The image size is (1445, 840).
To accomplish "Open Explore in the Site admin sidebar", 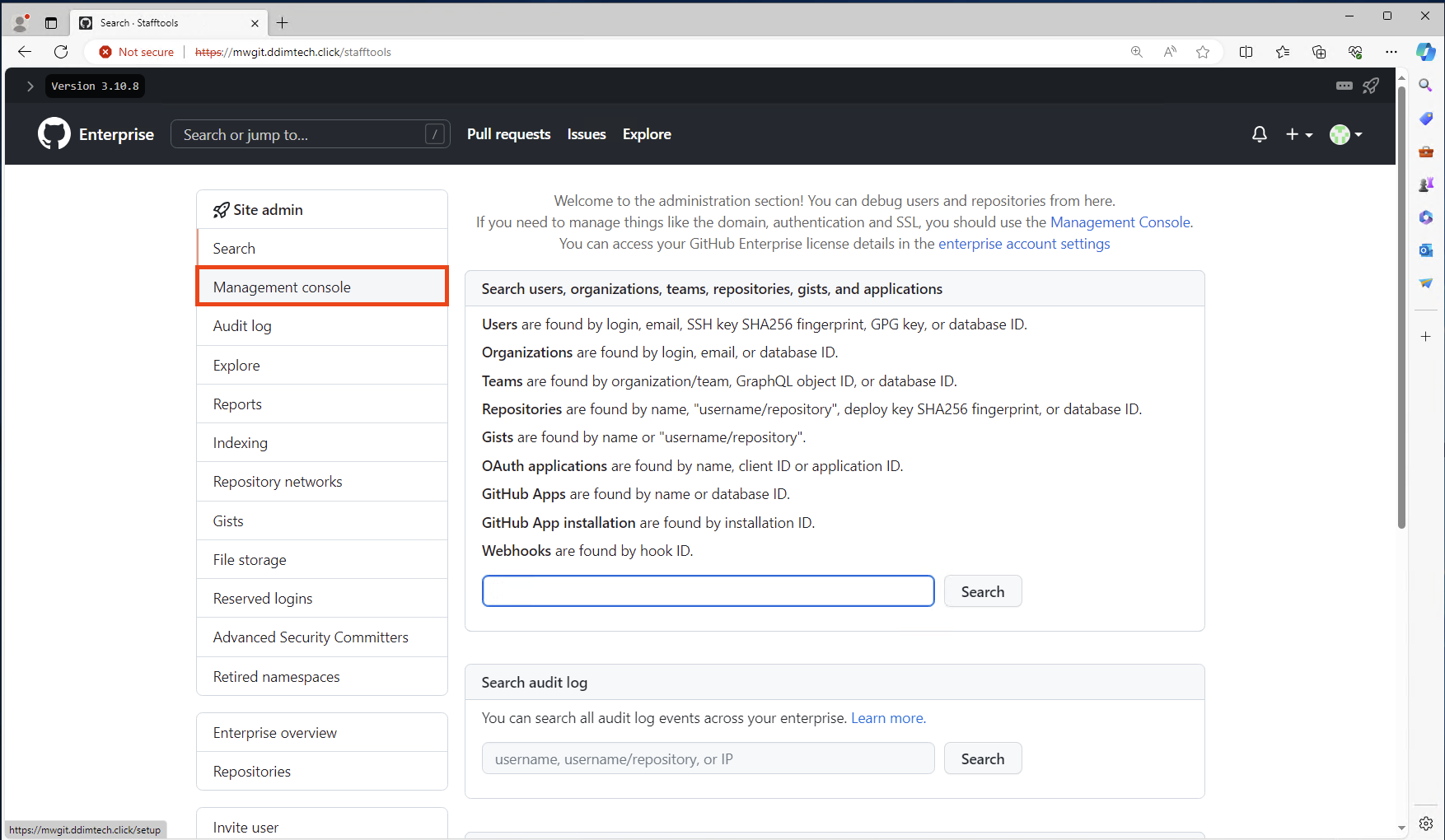I will [x=322, y=365].
